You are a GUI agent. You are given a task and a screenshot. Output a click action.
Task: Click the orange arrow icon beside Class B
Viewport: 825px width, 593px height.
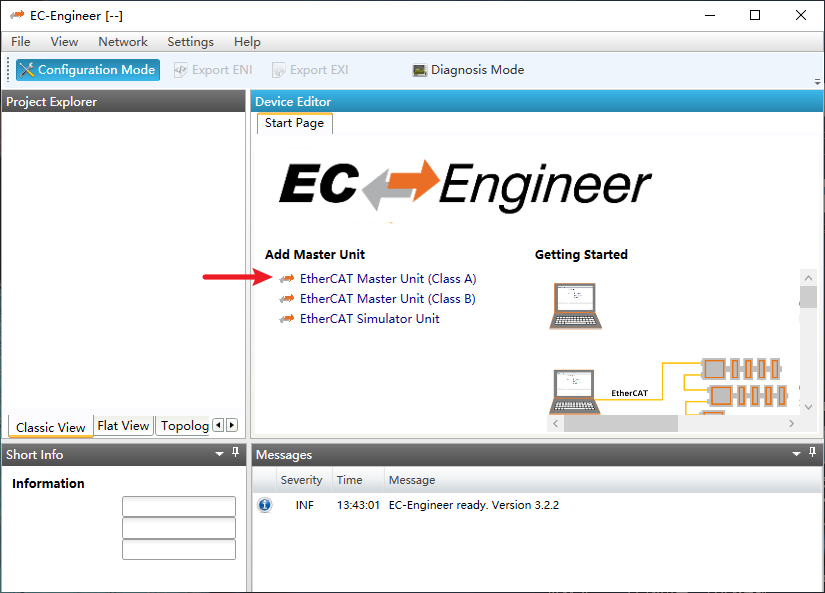[287, 299]
